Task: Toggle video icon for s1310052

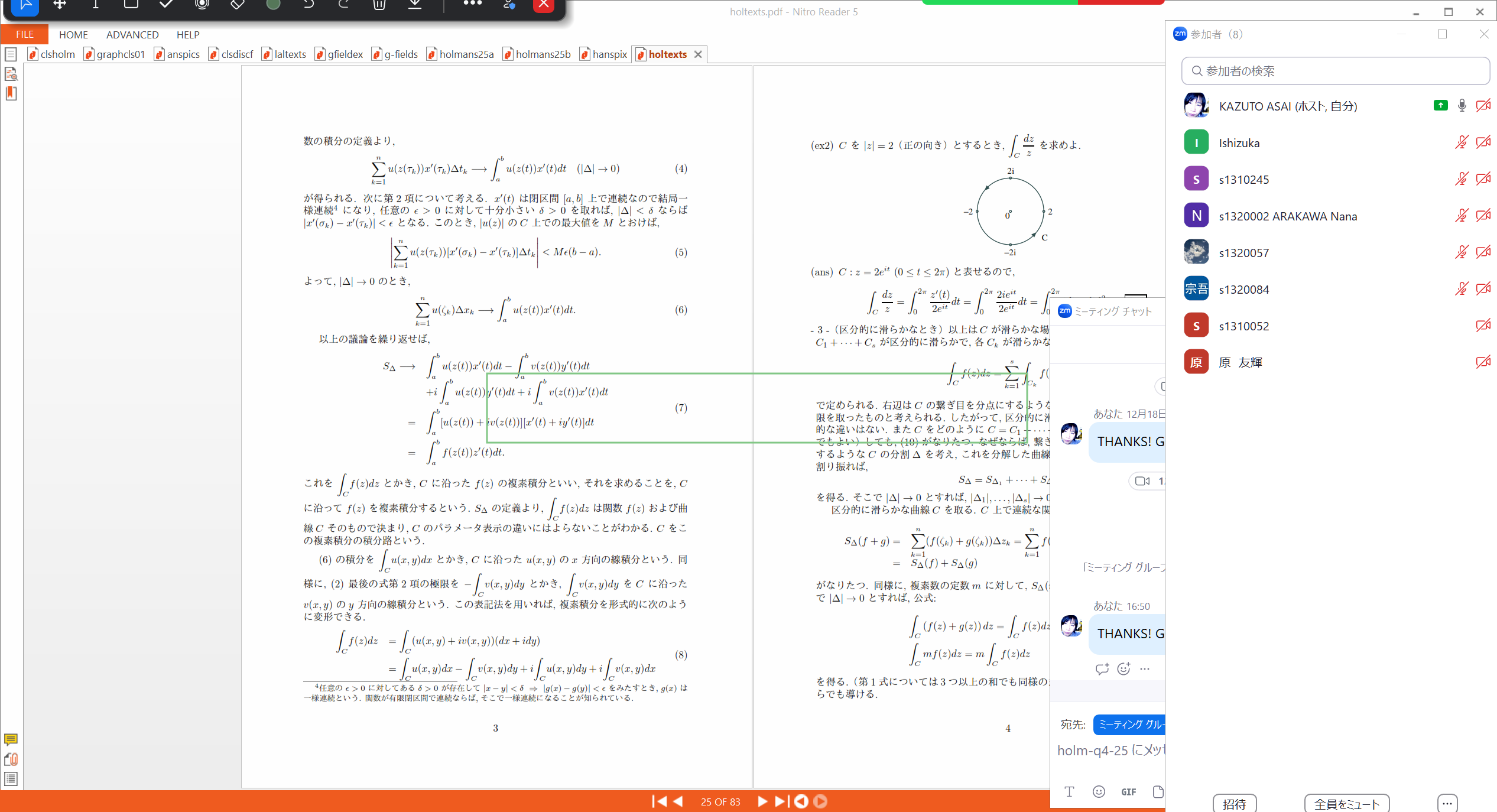Action: coord(1483,326)
